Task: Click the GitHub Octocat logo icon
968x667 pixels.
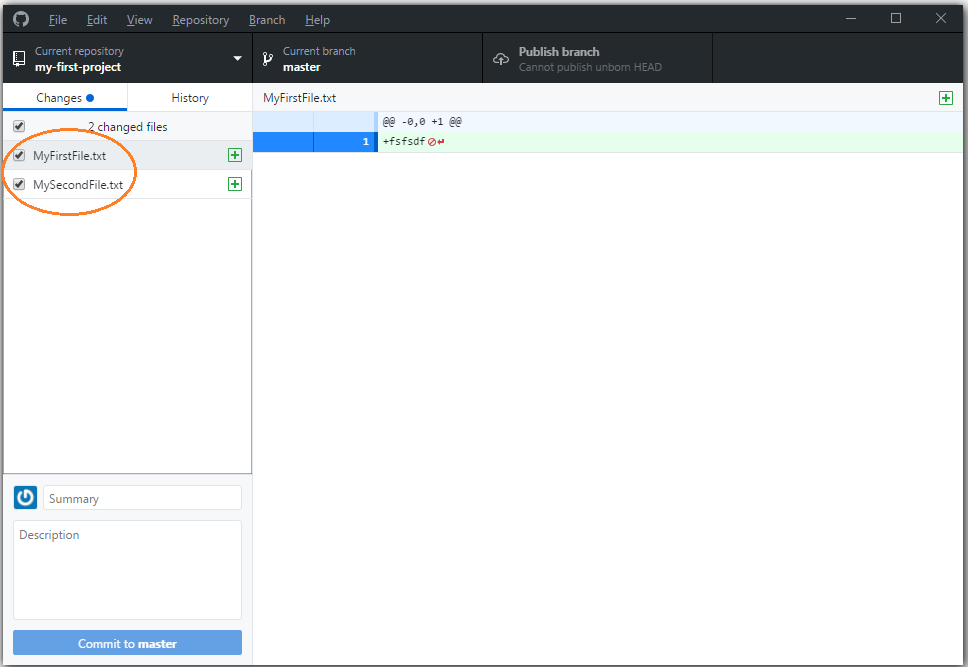Action: (x=21, y=19)
